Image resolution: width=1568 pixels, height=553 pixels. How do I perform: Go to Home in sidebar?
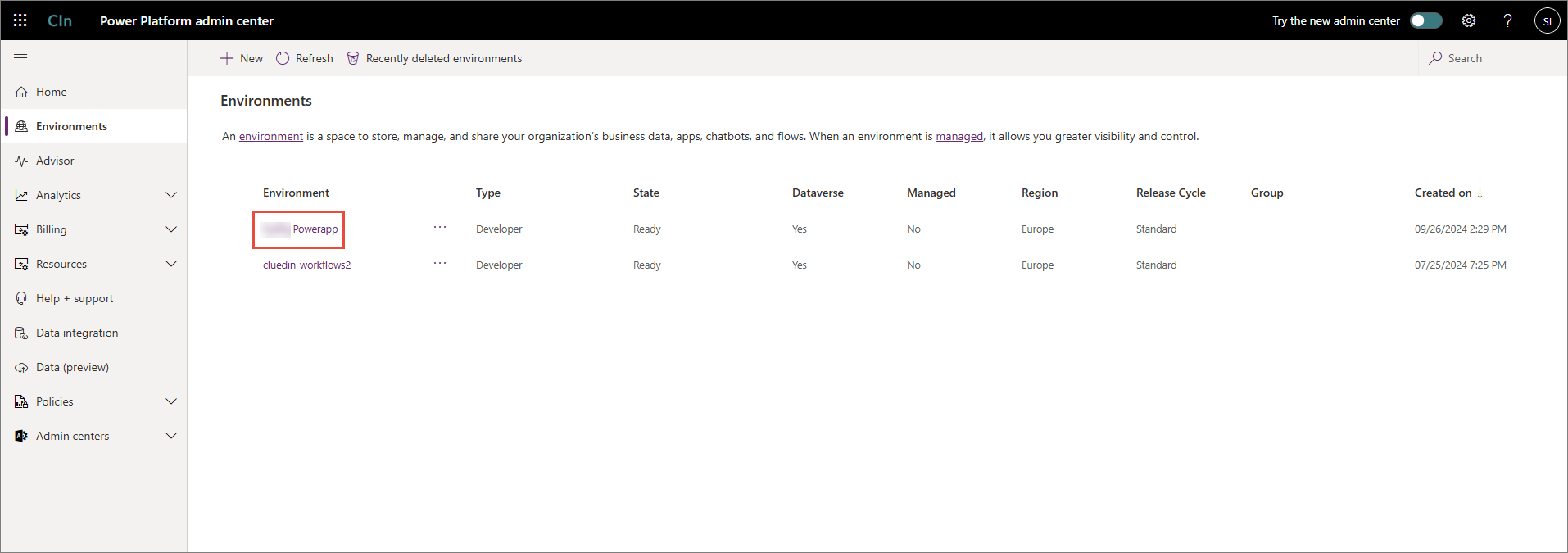point(93,92)
